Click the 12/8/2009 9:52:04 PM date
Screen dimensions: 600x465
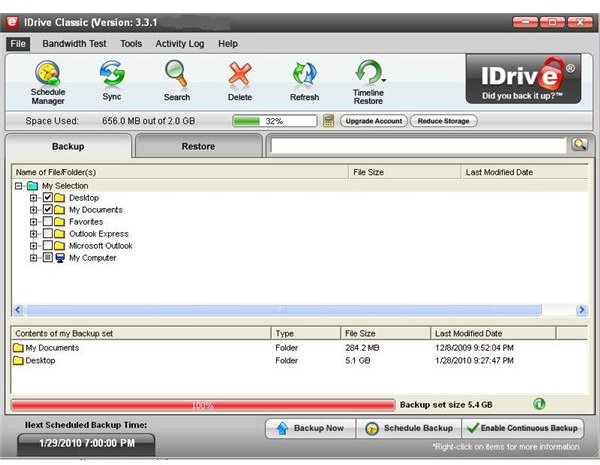(474, 348)
